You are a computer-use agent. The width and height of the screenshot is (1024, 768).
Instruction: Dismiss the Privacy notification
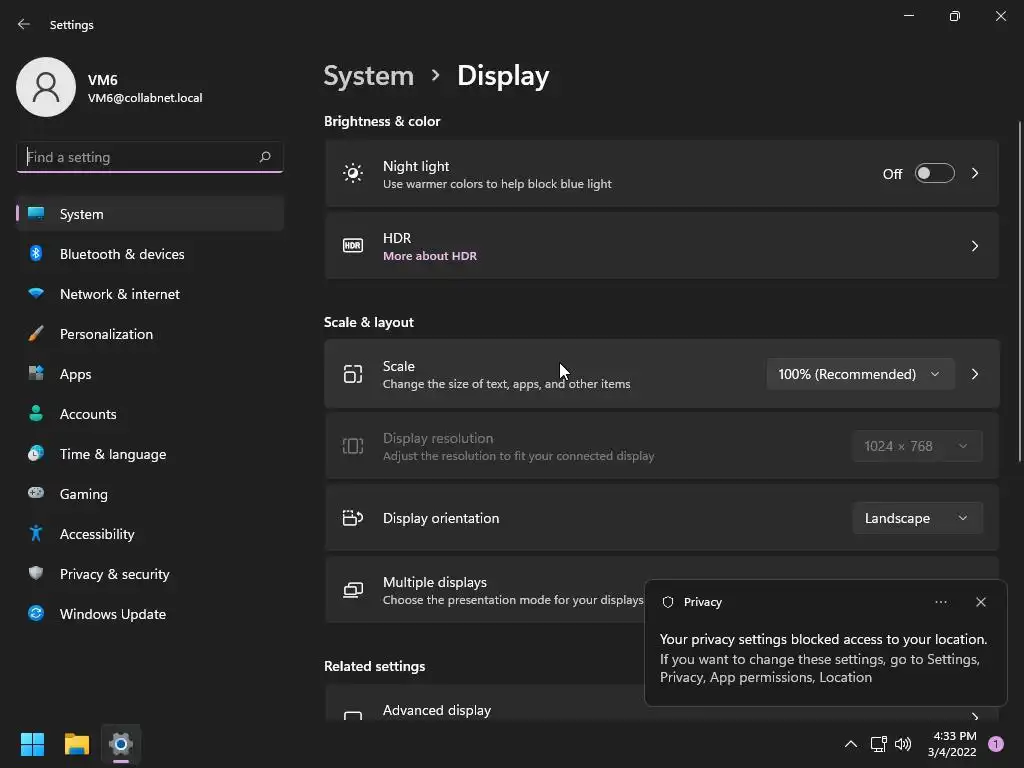click(980, 602)
